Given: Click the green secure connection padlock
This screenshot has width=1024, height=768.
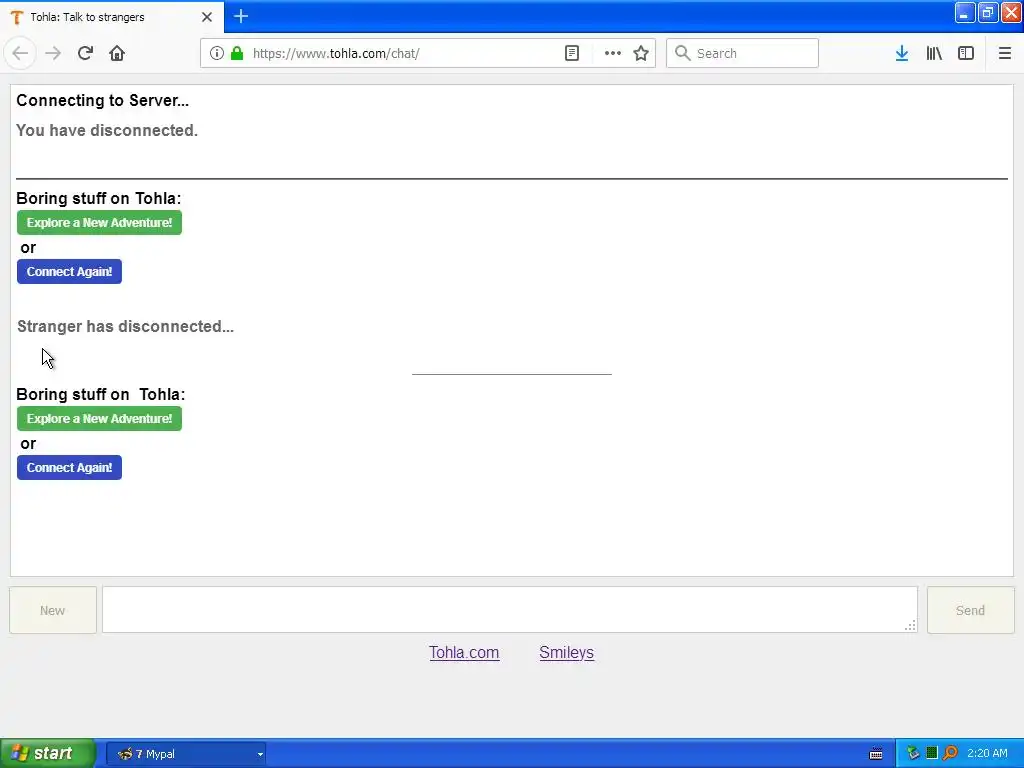Looking at the screenshot, I should pyautogui.click(x=237, y=54).
